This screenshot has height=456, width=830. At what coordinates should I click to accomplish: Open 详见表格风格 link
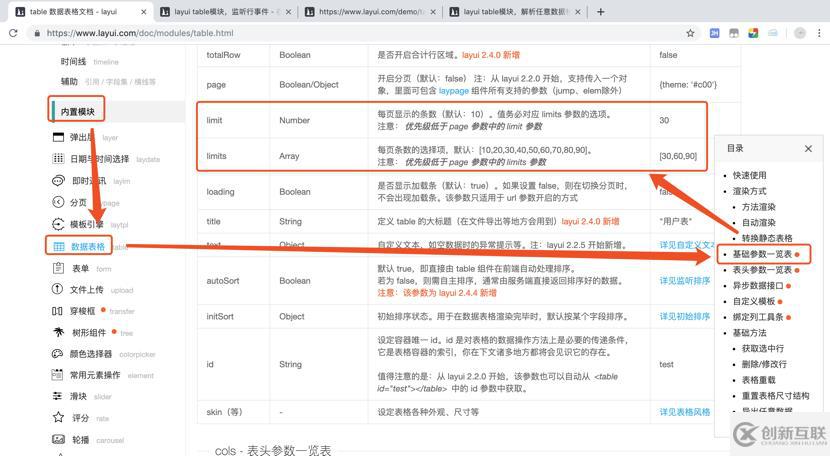point(684,412)
